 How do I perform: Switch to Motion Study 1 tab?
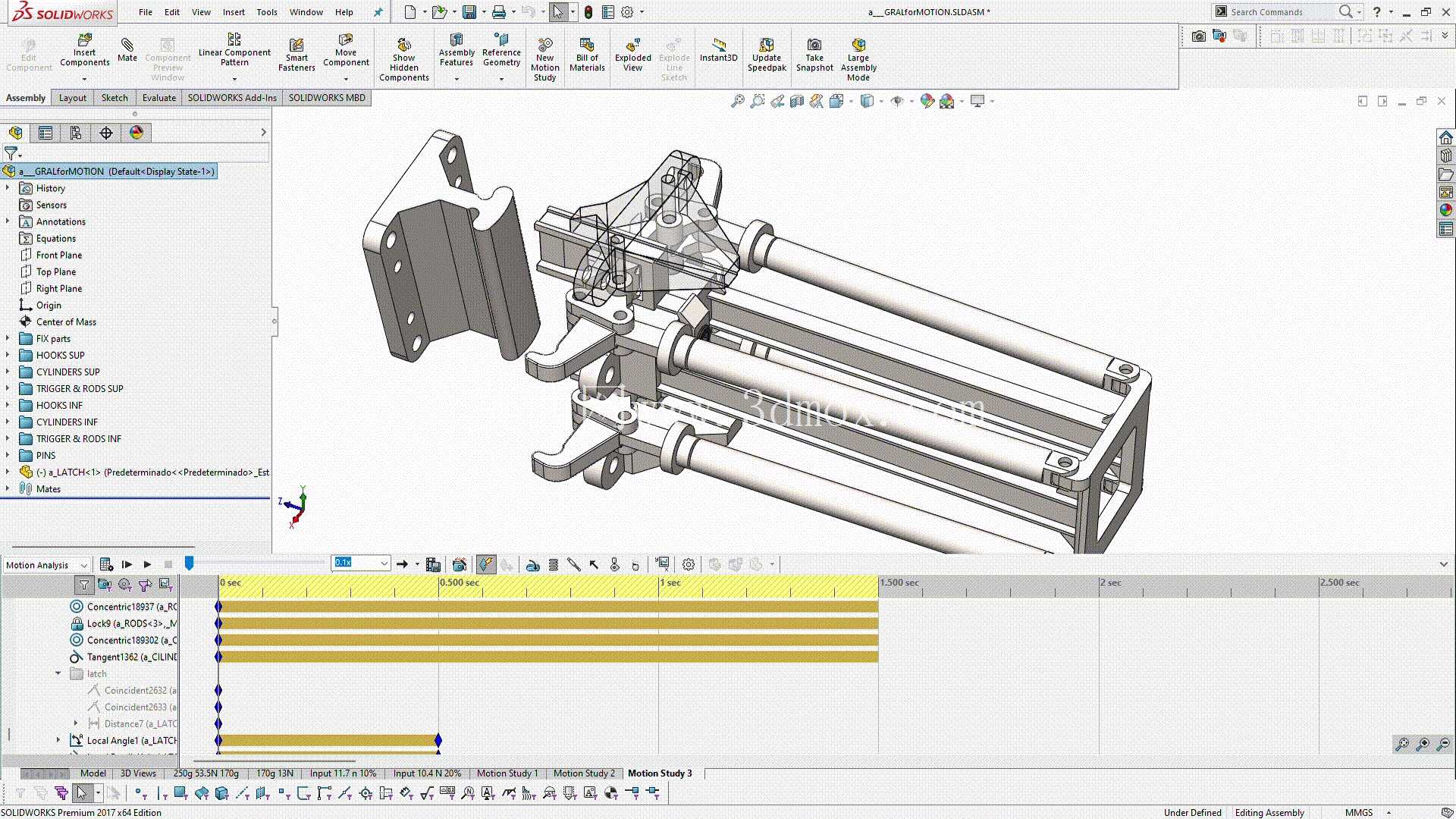507,773
